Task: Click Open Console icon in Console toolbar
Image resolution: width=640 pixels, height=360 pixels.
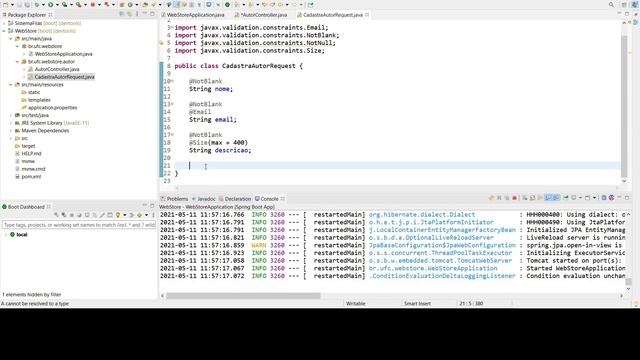Action: [x=588, y=198]
